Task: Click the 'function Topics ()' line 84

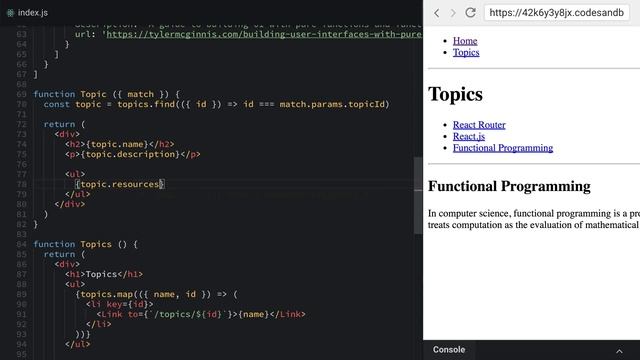Action: pyautogui.click(x=85, y=244)
